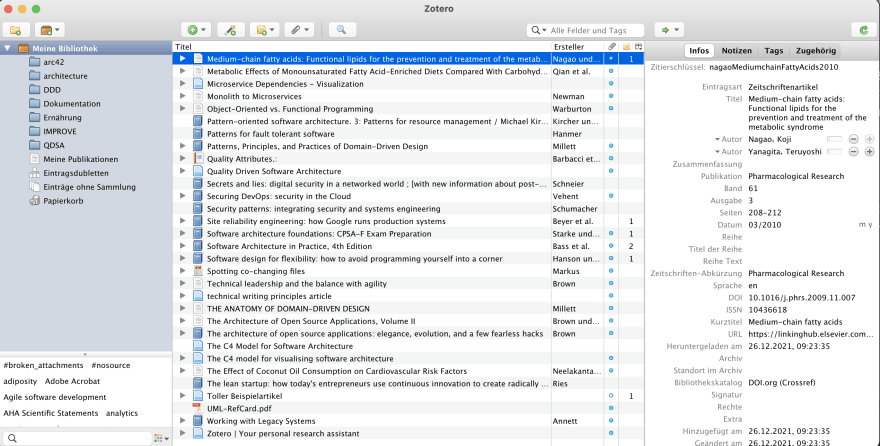Expand the Metabolic Effects of Monounsaturated row
The image size is (880, 446).
tap(182, 71)
